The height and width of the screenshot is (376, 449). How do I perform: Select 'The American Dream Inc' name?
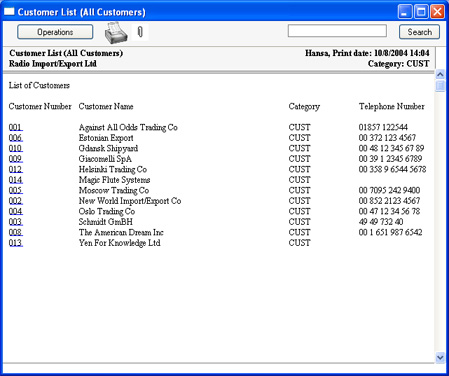(121, 232)
